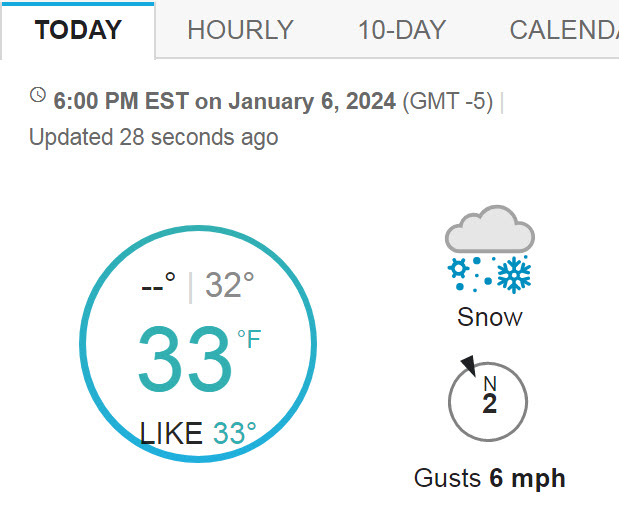
Task: Switch to the HOURLY tab
Action: click(240, 30)
